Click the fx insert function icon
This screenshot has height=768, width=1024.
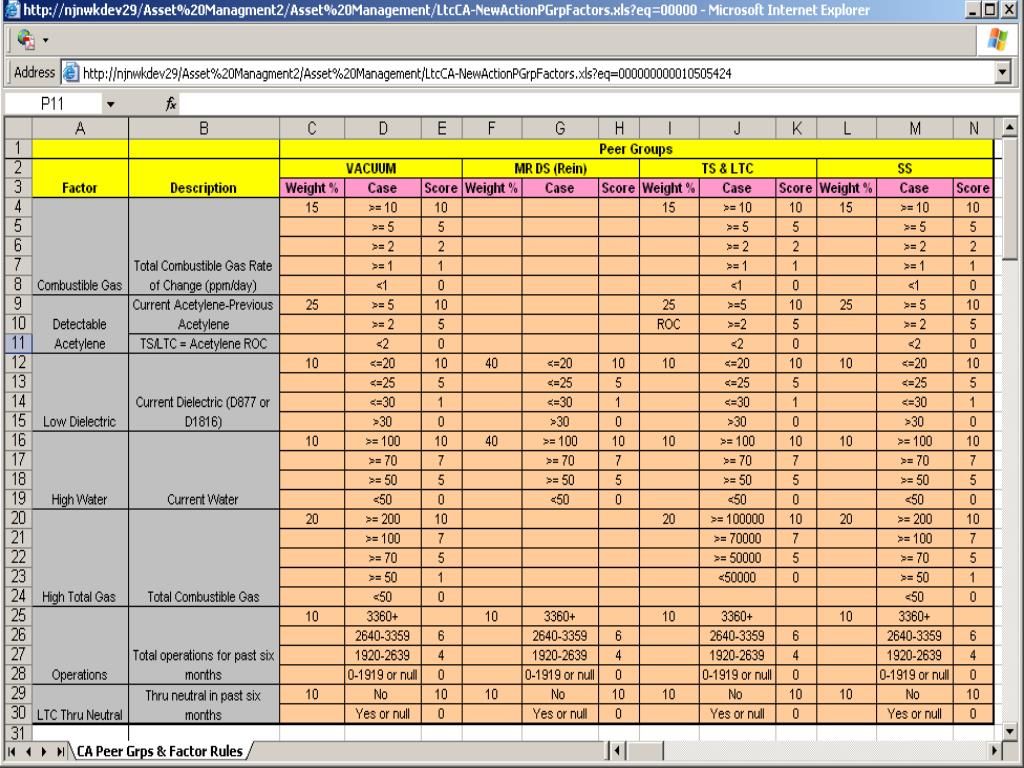pos(170,104)
